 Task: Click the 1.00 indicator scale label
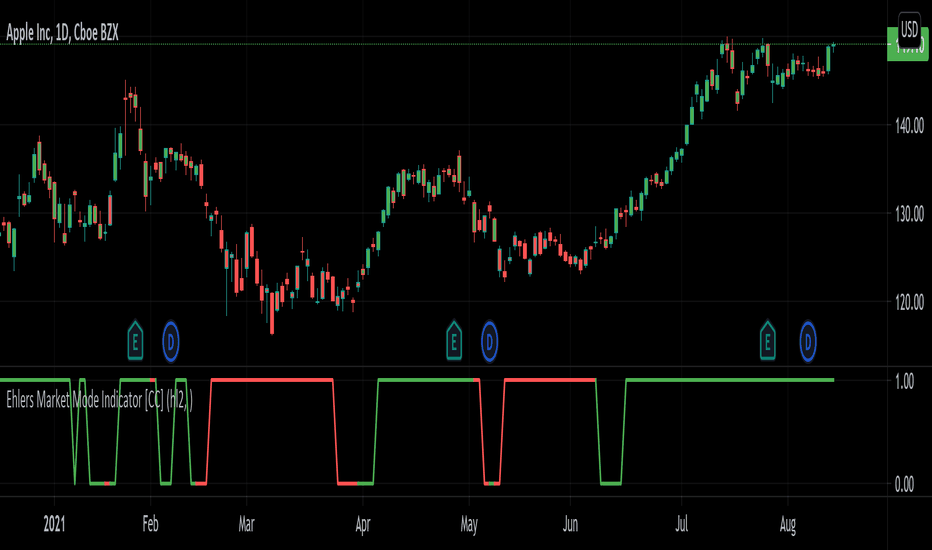pos(905,381)
